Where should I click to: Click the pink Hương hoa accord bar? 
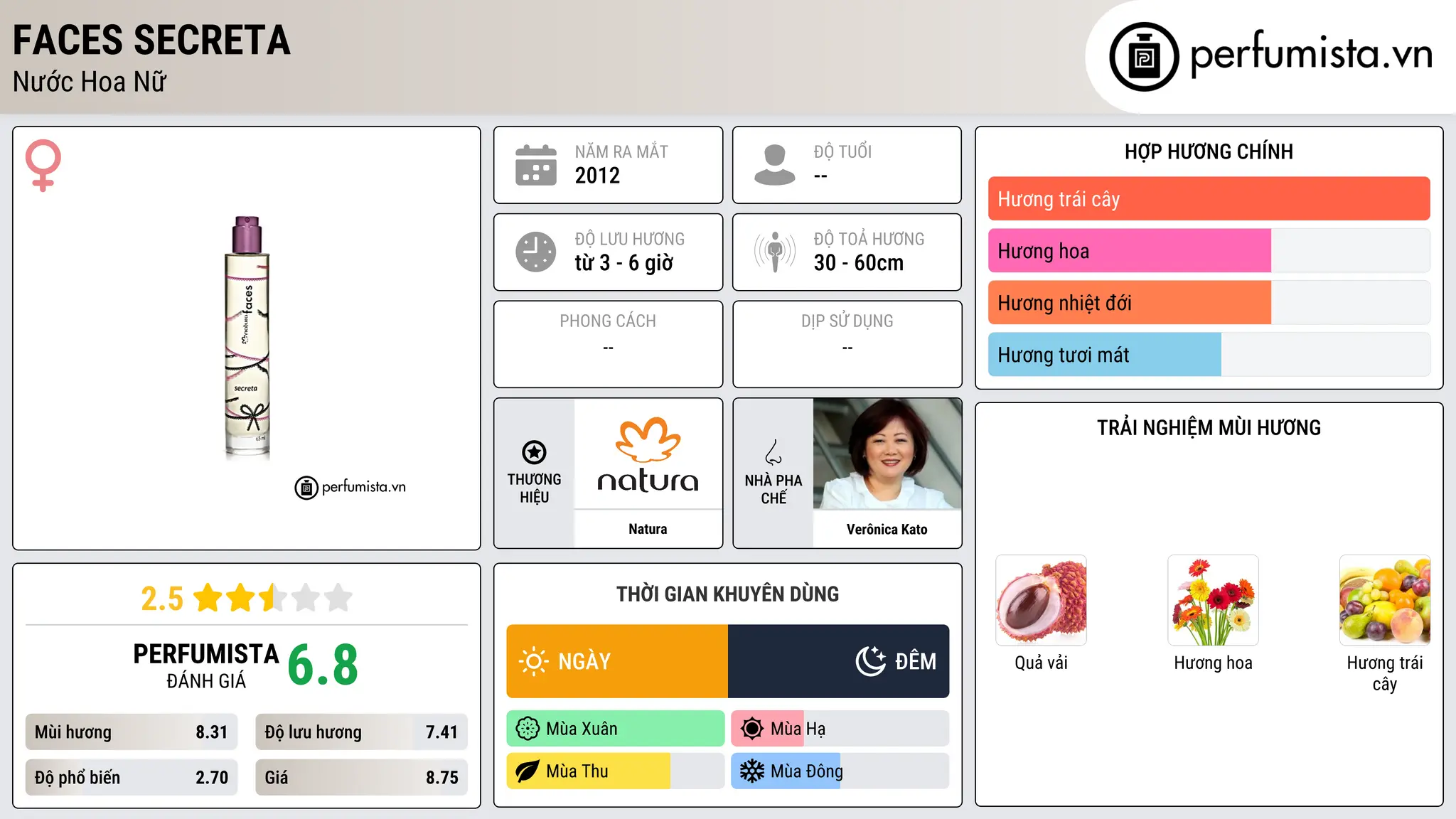[1130, 251]
